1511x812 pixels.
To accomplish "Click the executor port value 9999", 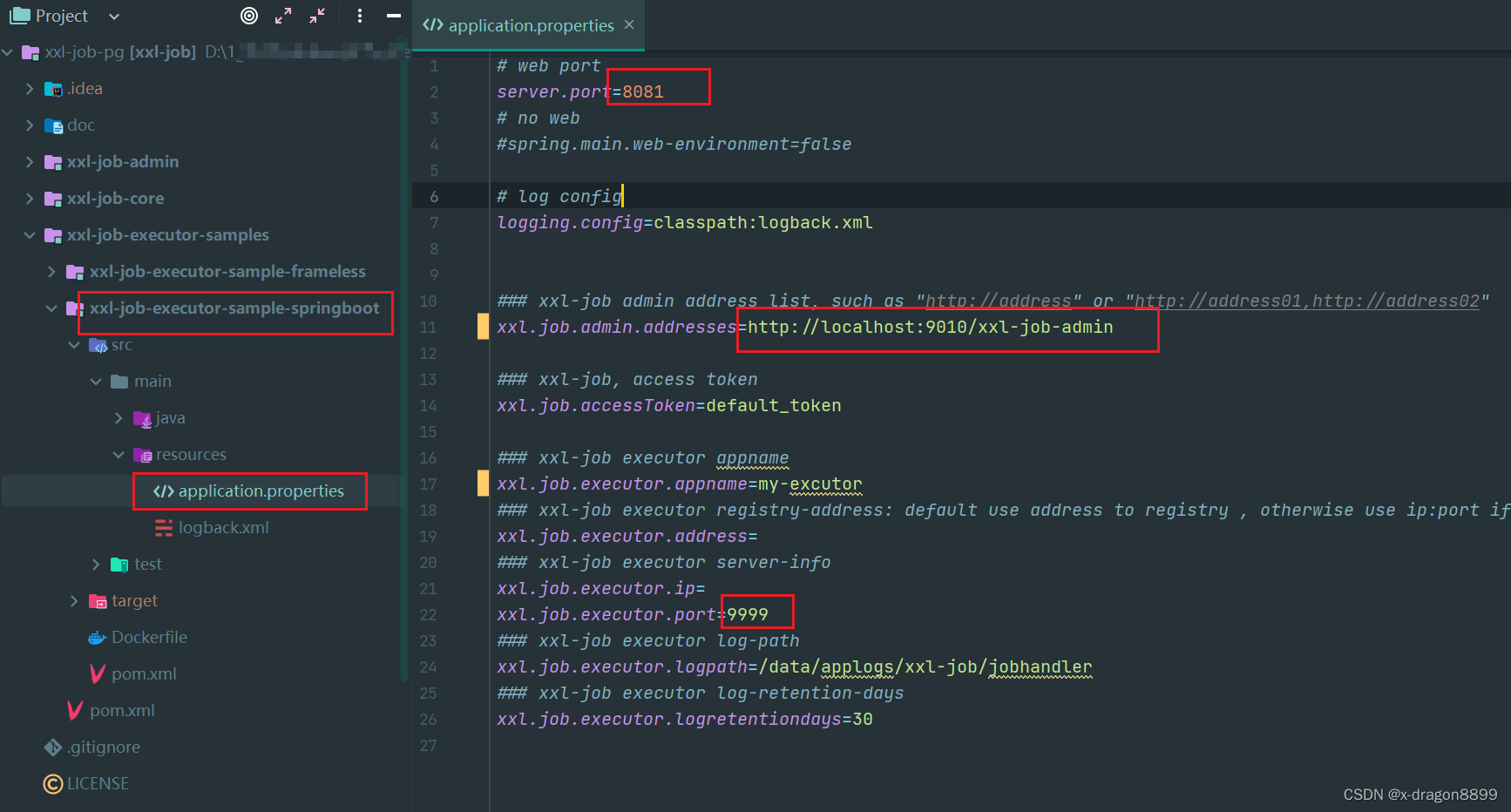I will tap(748, 615).
